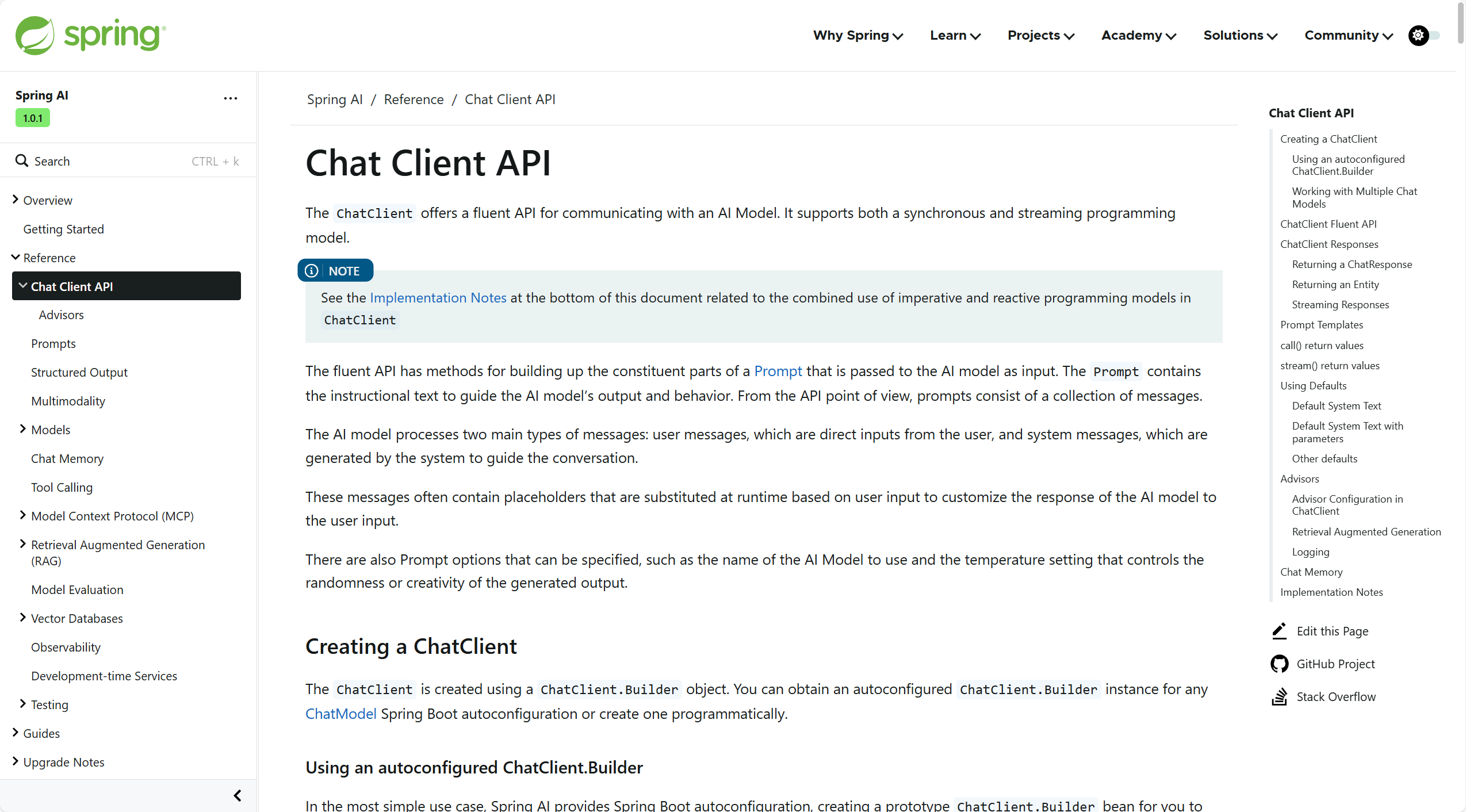Jump to Other defaults in contents
1466x812 pixels.
click(1325, 458)
